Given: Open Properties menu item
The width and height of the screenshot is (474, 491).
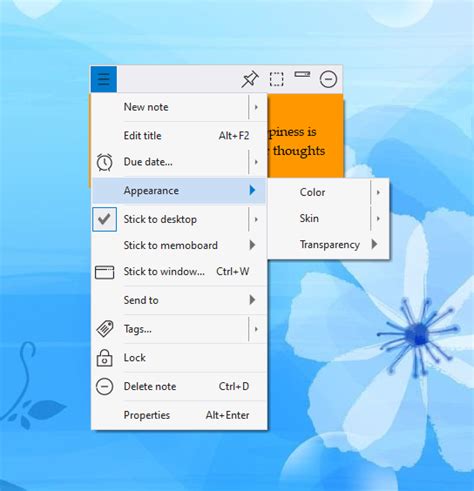Looking at the screenshot, I should pyautogui.click(x=179, y=415).
